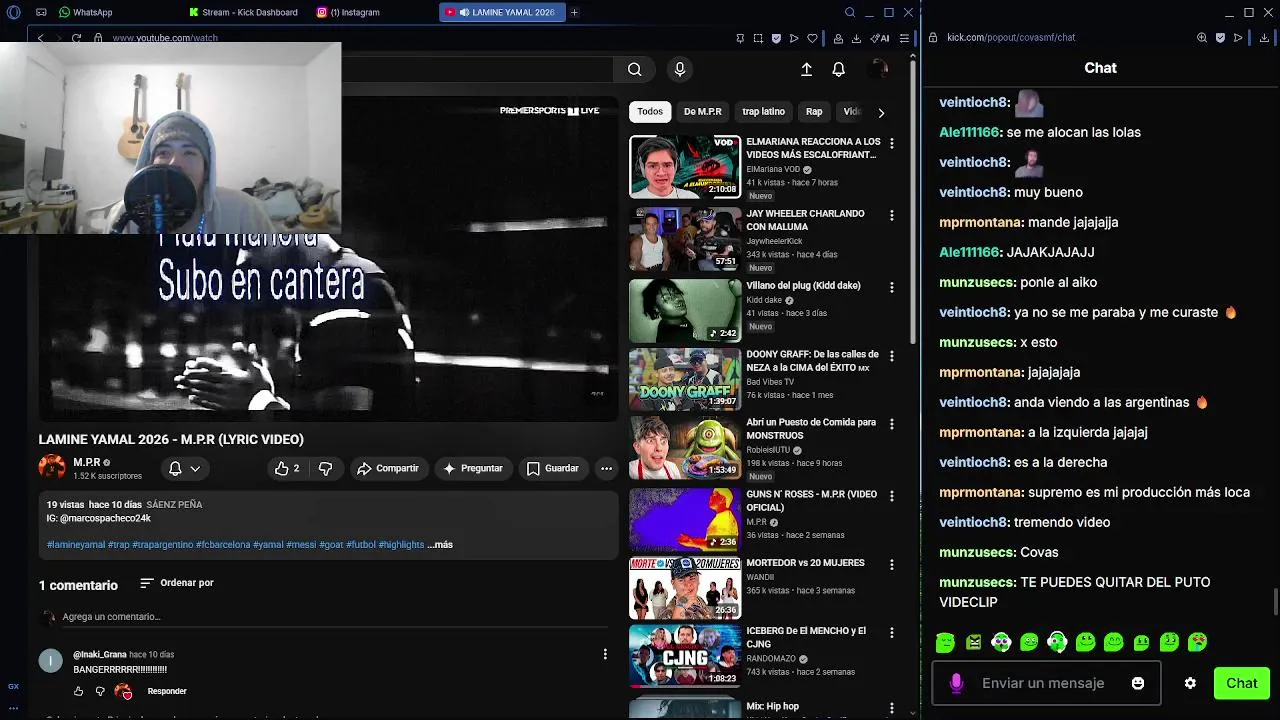The height and width of the screenshot is (720, 1280).
Task: Click the purple microphone in chat input
Action: 956,683
